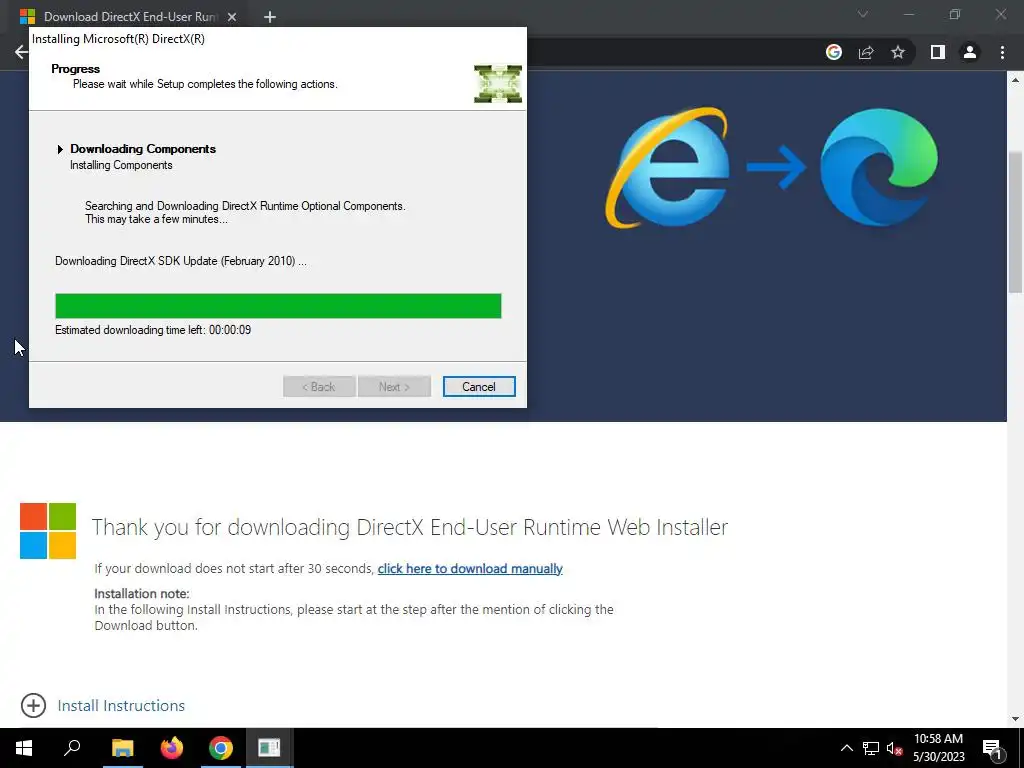Click the scrollbar down arrow
Image resolution: width=1024 pixels, height=768 pixels.
click(1015, 719)
